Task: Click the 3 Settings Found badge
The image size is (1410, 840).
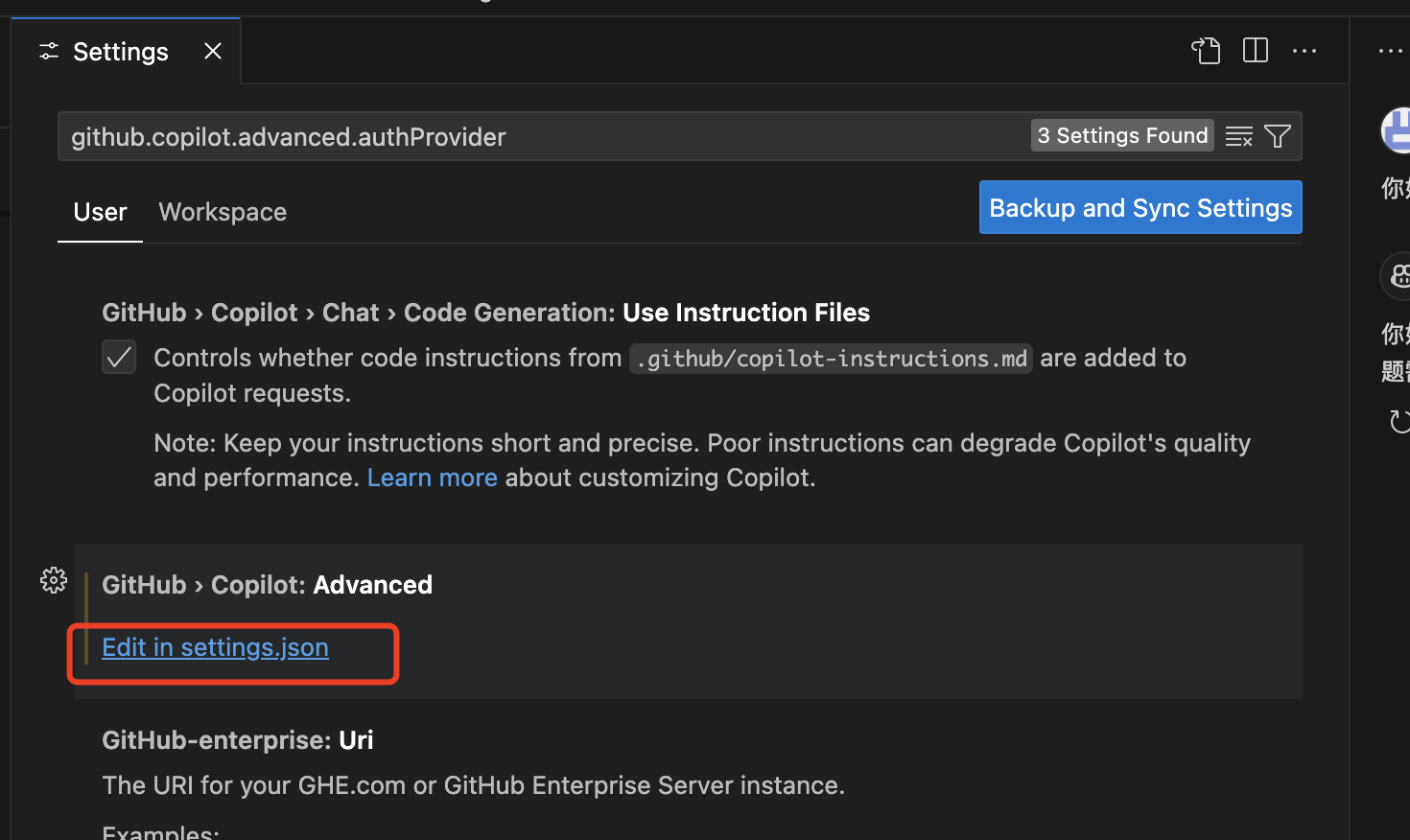Action: (1122, 135)
